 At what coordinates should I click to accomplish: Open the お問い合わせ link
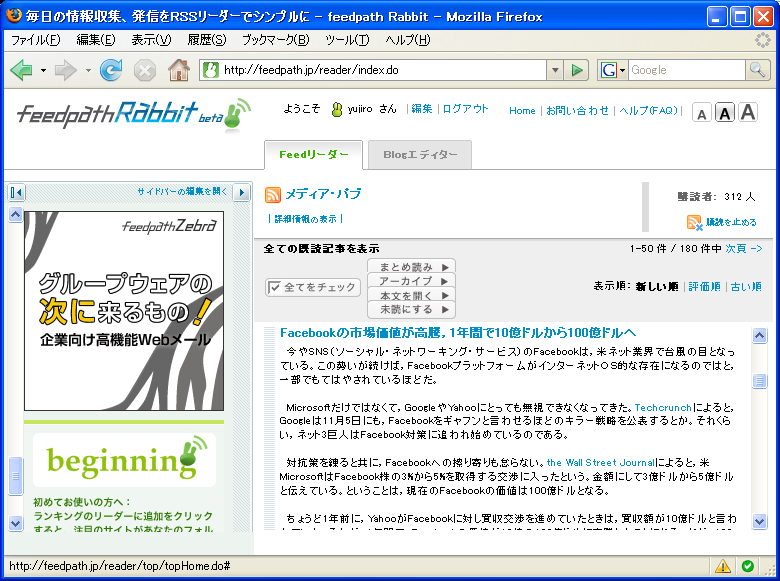pos(578,110)
